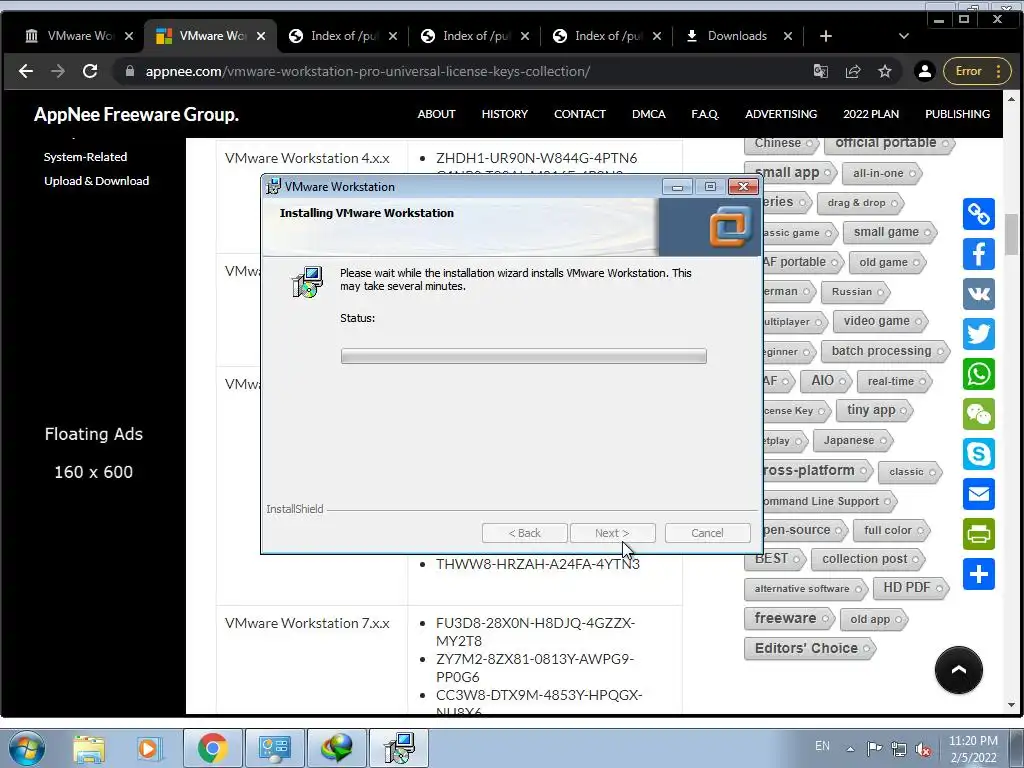Click the installation progress bar
This screenshot has width=1024, height=768.
523,356
